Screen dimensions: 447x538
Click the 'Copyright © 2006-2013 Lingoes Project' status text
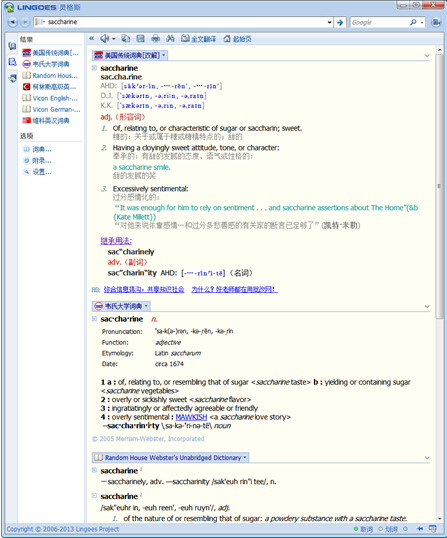tap(63, 529)
